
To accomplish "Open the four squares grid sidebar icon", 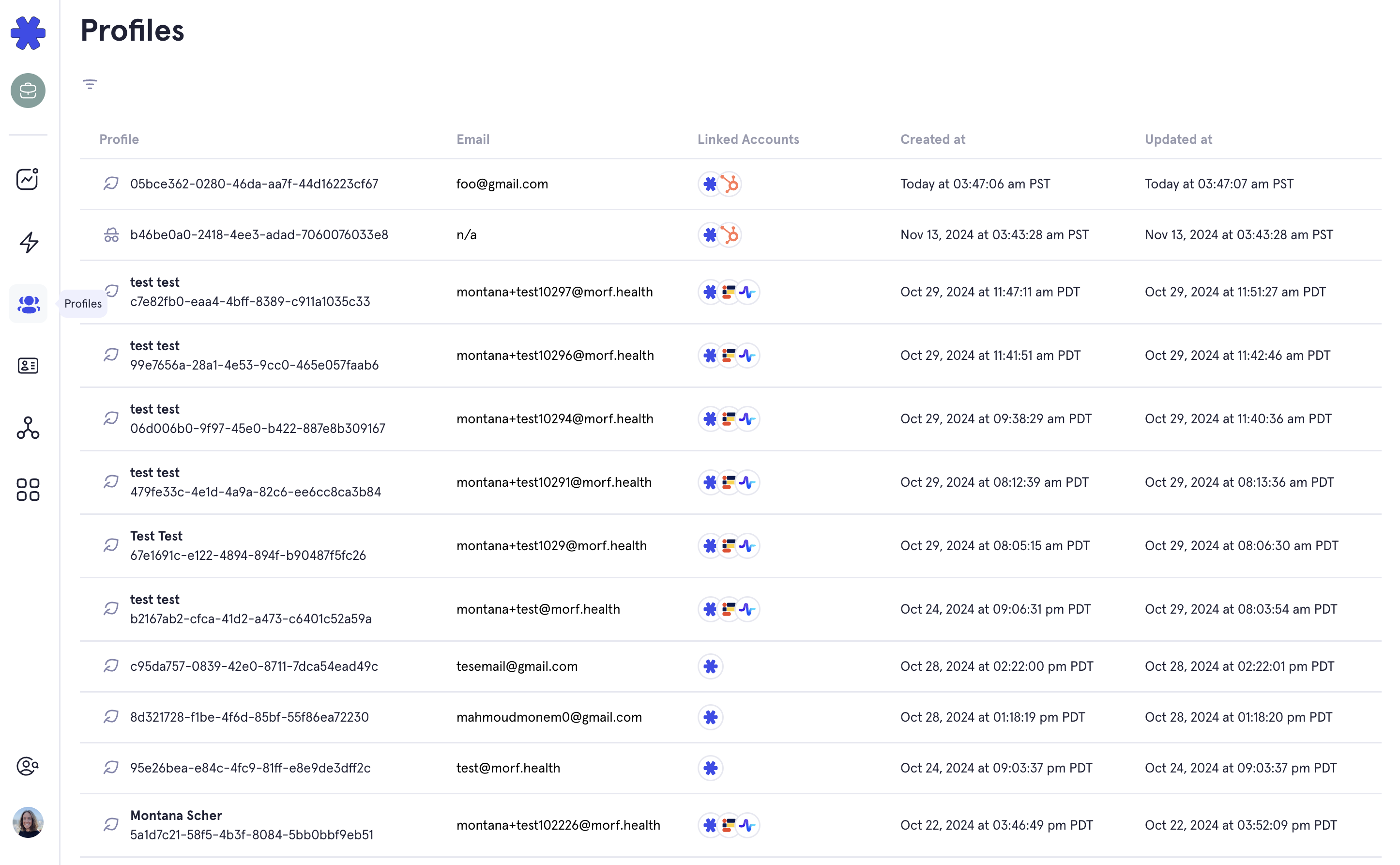I will pos(28,490).
